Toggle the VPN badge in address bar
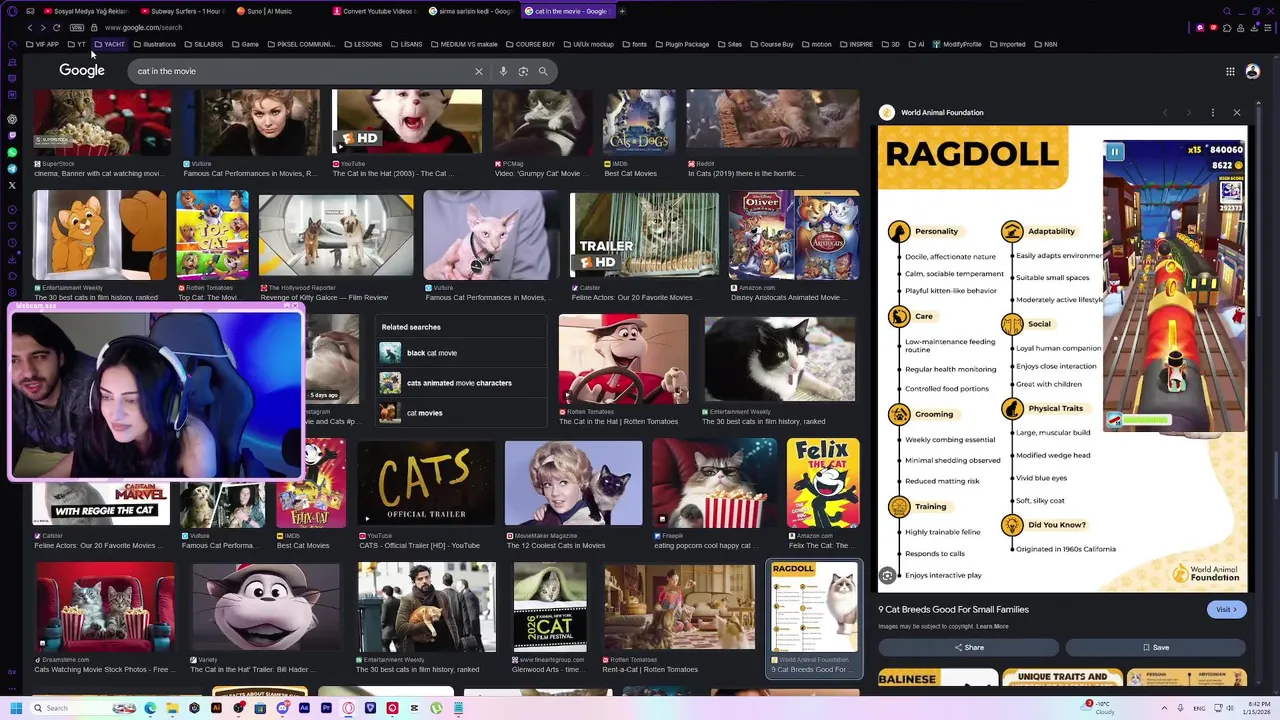This screenshot has height=720, width=1280. point(76,28)
